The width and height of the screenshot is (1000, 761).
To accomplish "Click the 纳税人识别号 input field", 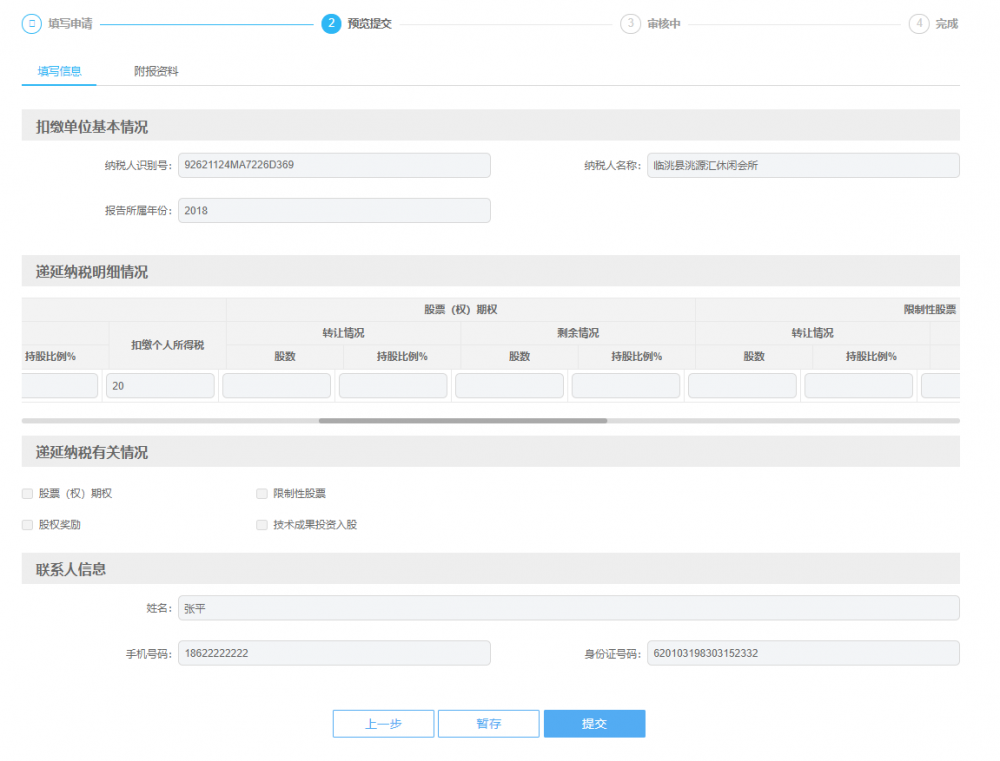I will coord(334,166).
